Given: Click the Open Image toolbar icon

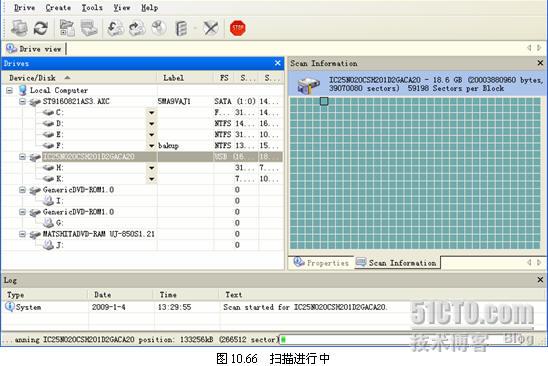Looking at the screenshot, I should click(x=115, y=28).
